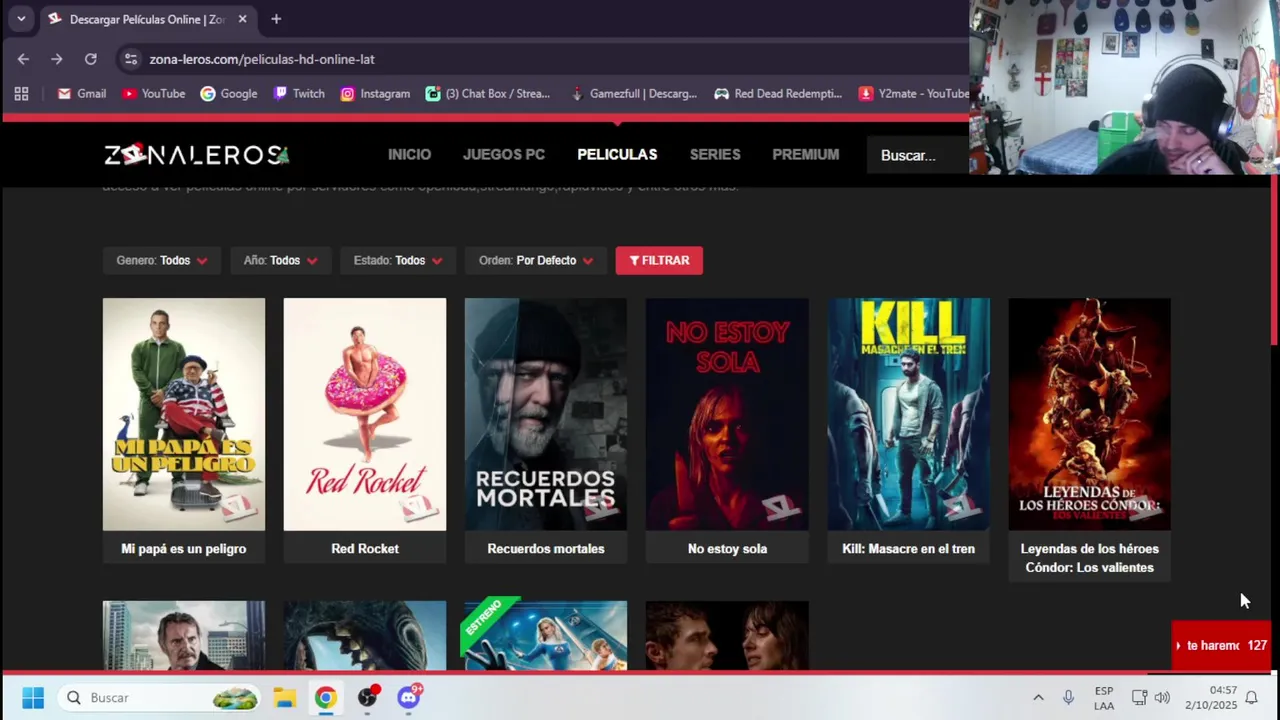Open the Chrome apps grid icon
1280x720 pixels.
[21, 94]
